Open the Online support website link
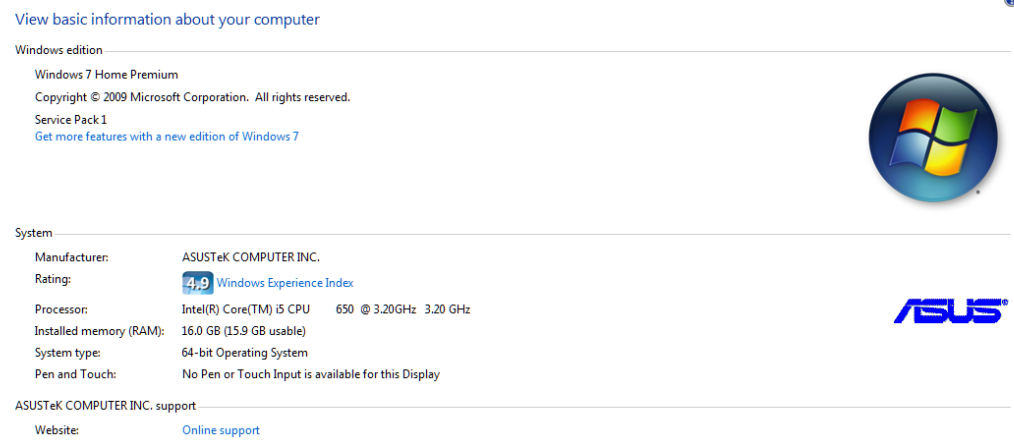 click(x=220, y=430)
